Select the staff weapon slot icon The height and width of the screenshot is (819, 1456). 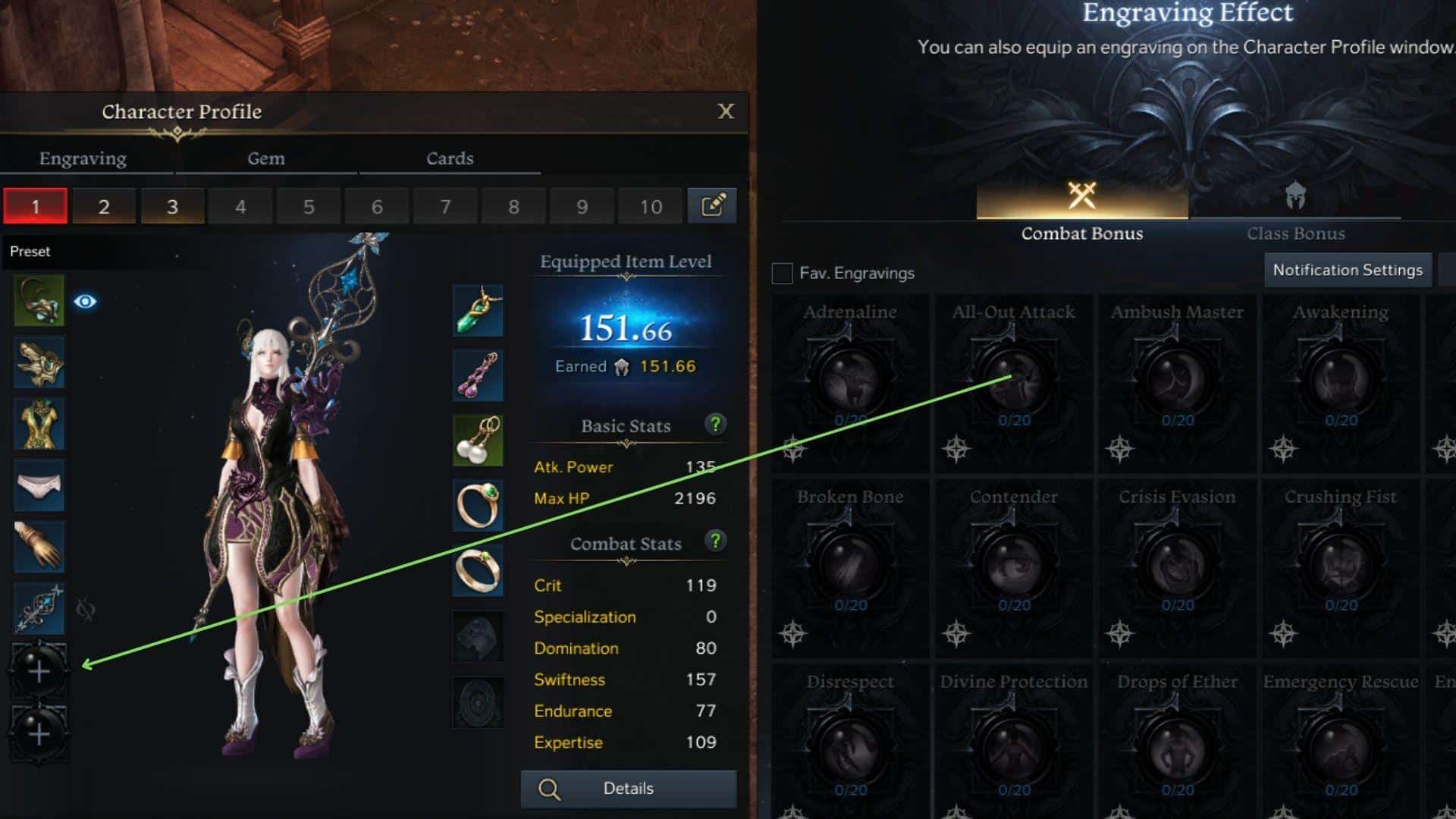tap(39, 609)
